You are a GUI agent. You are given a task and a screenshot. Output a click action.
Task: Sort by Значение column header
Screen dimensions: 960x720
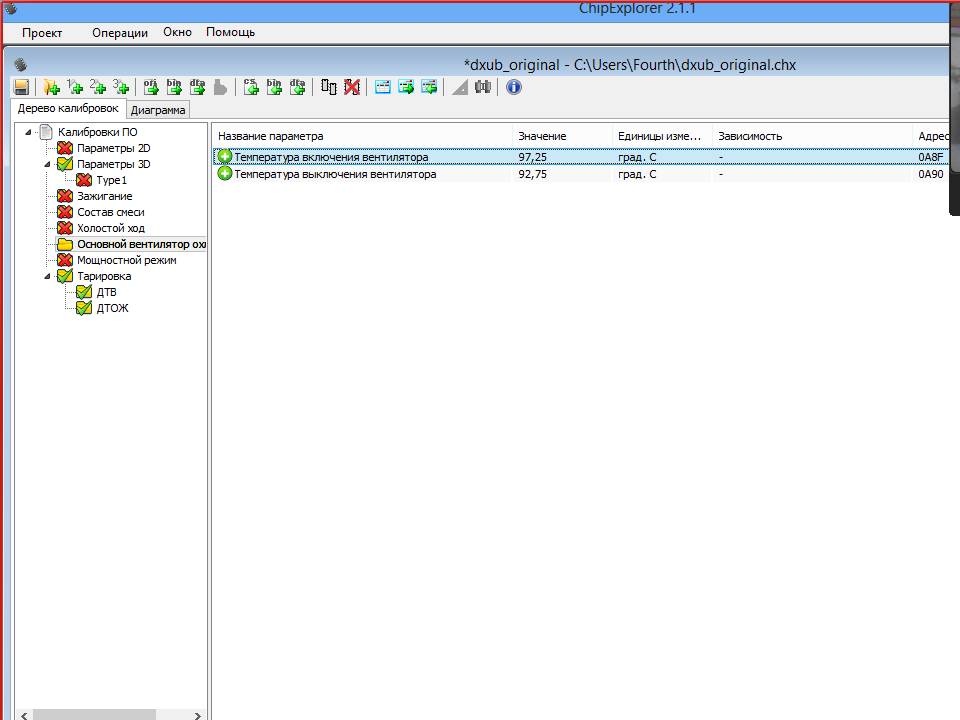click(x=542, y=136)
